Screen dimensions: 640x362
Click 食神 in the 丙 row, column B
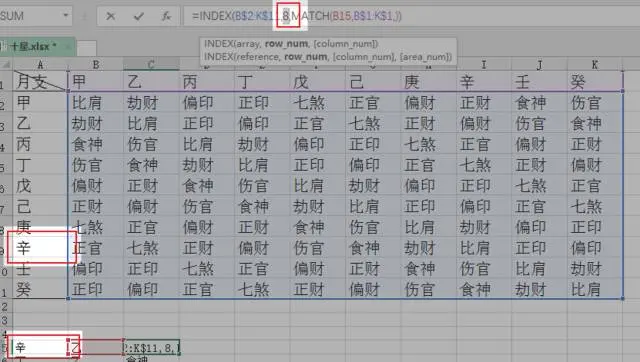point(96,144)
